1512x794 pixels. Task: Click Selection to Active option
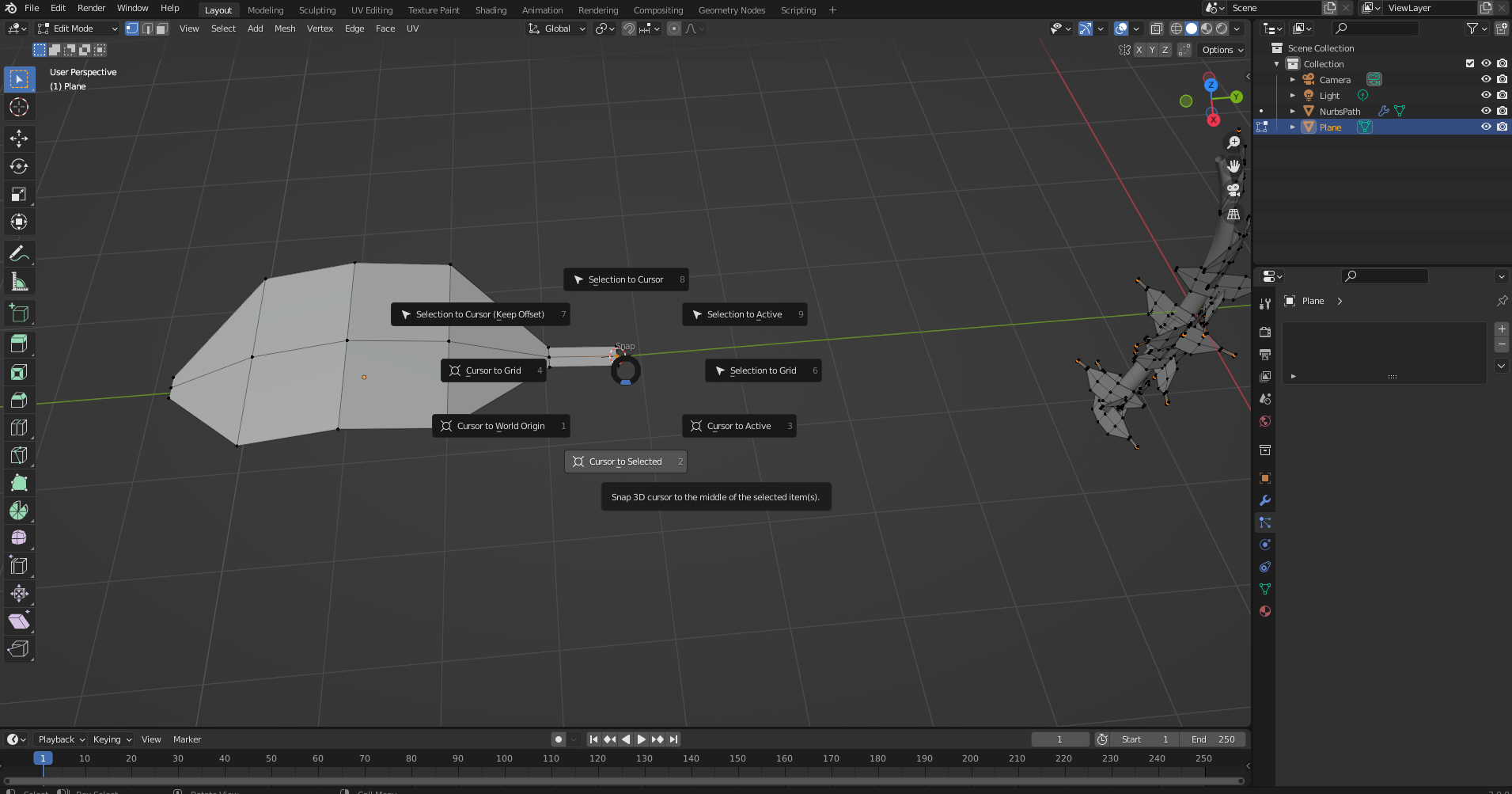pos(745,314)
